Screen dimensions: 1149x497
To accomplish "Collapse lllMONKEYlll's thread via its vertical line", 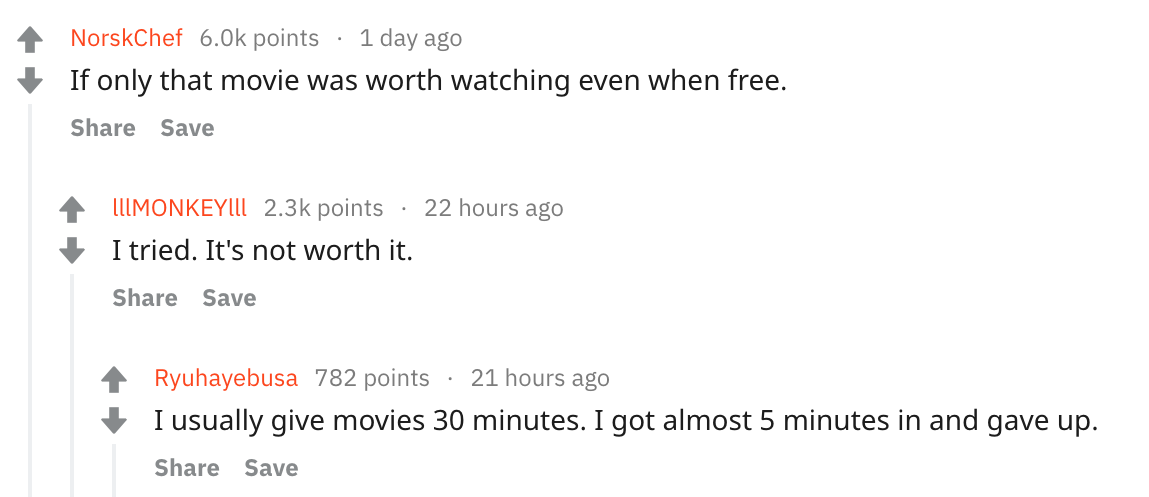I will [x=72, y=390].
